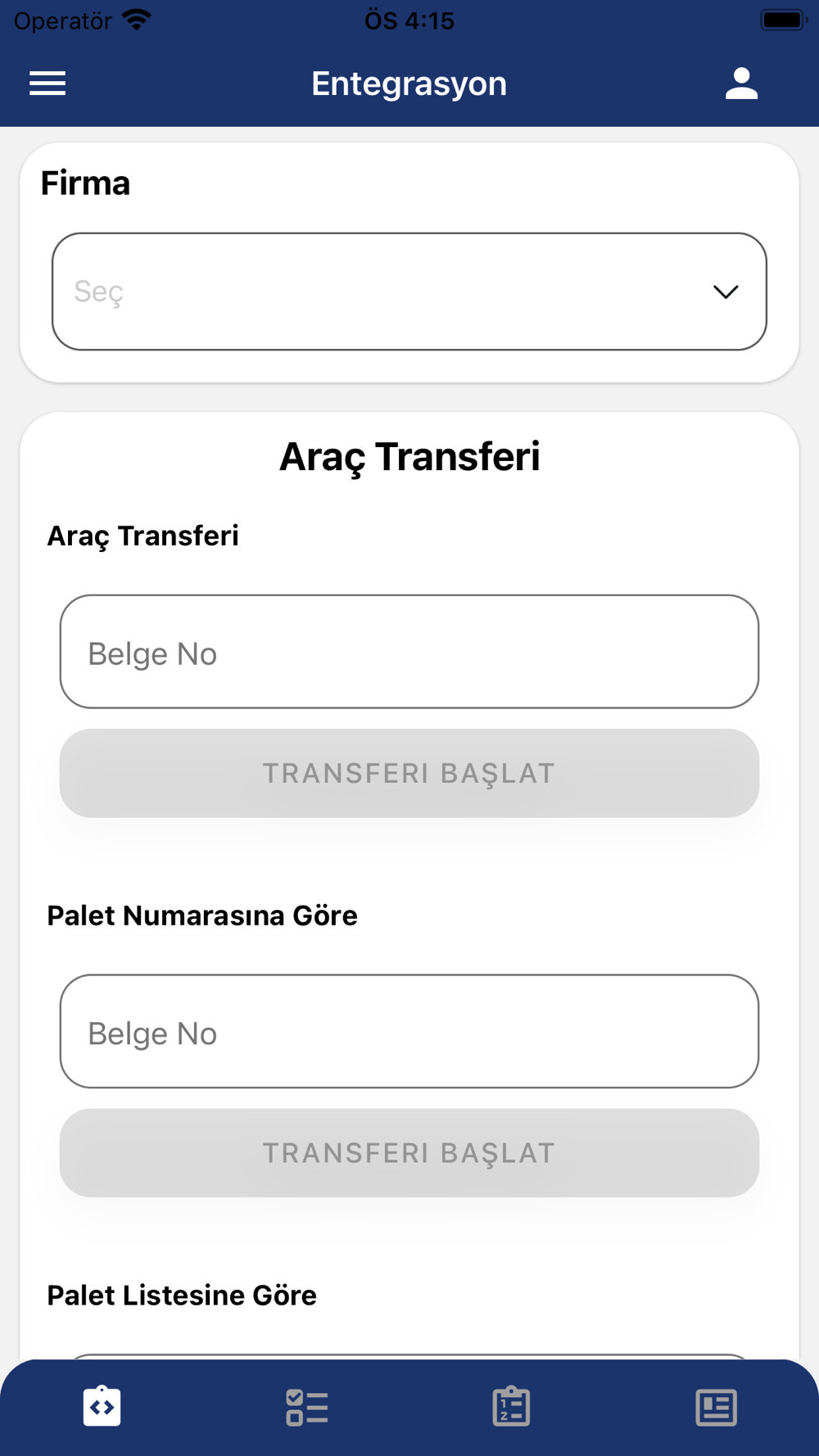Tap the Wi-Fi status icon
The width and height of the screenshot is (819, 1456).
coord(137,20)
